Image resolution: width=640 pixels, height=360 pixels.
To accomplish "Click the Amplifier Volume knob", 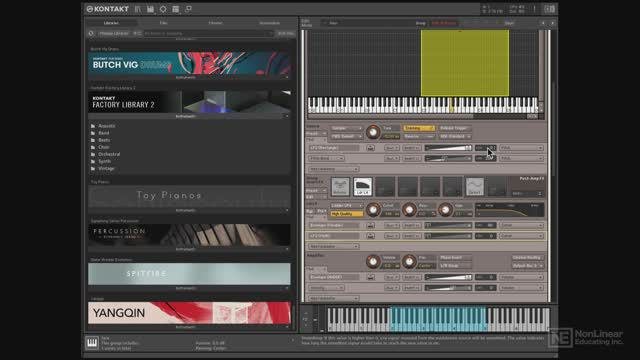I will click(373, 261).
